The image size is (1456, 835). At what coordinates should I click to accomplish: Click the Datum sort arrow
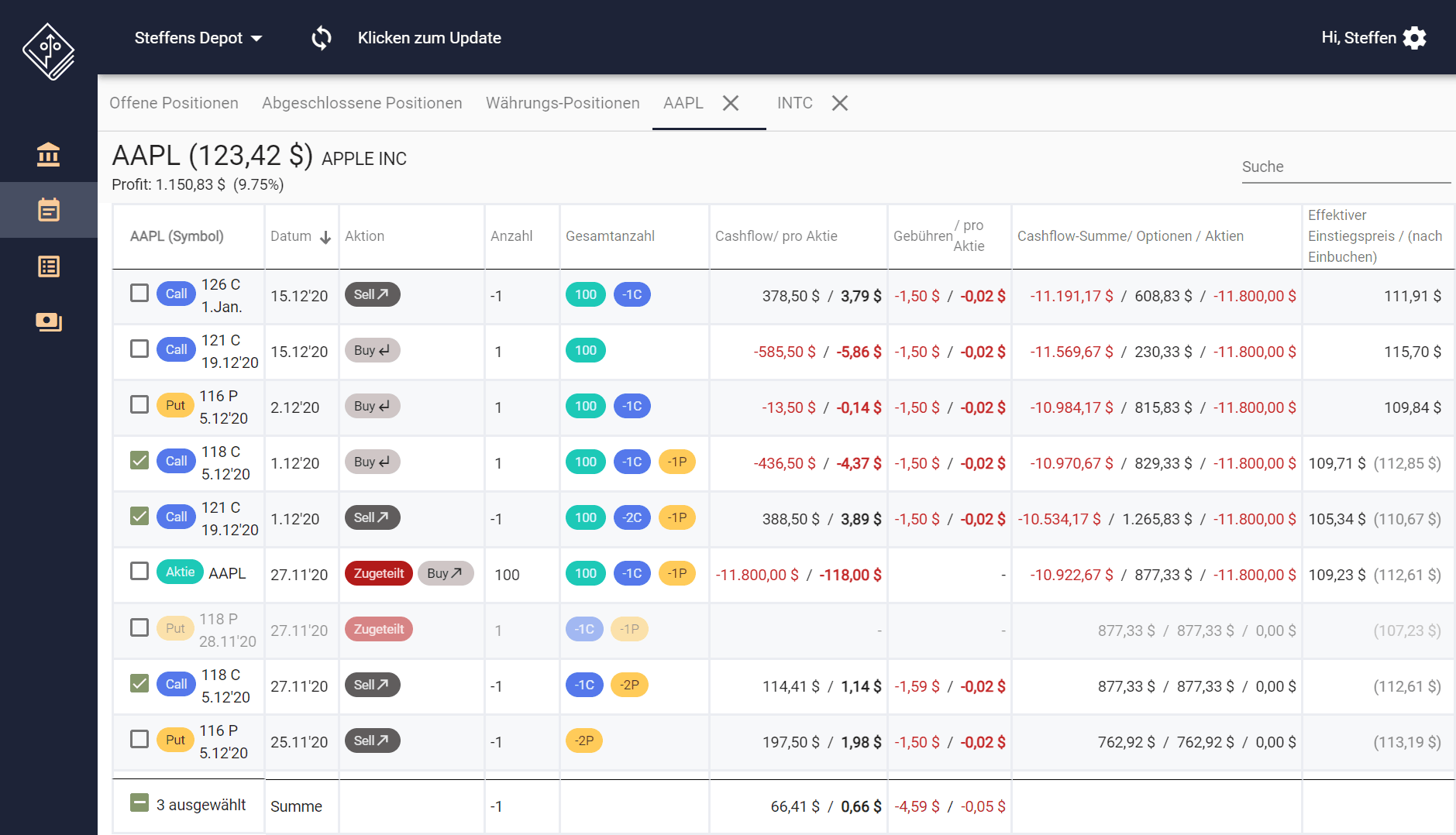click(325, 237)
